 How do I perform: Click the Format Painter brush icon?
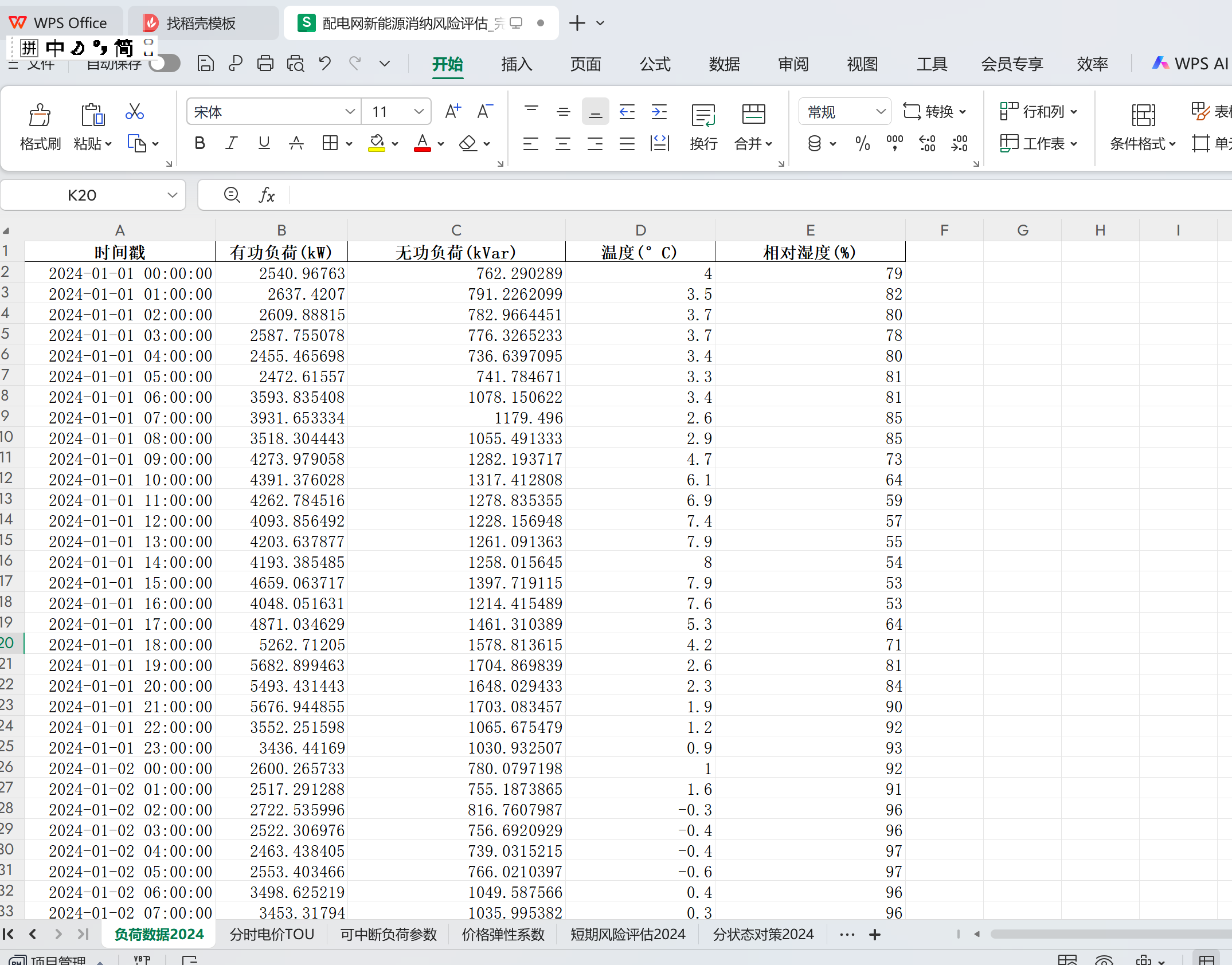click(40, 115)
